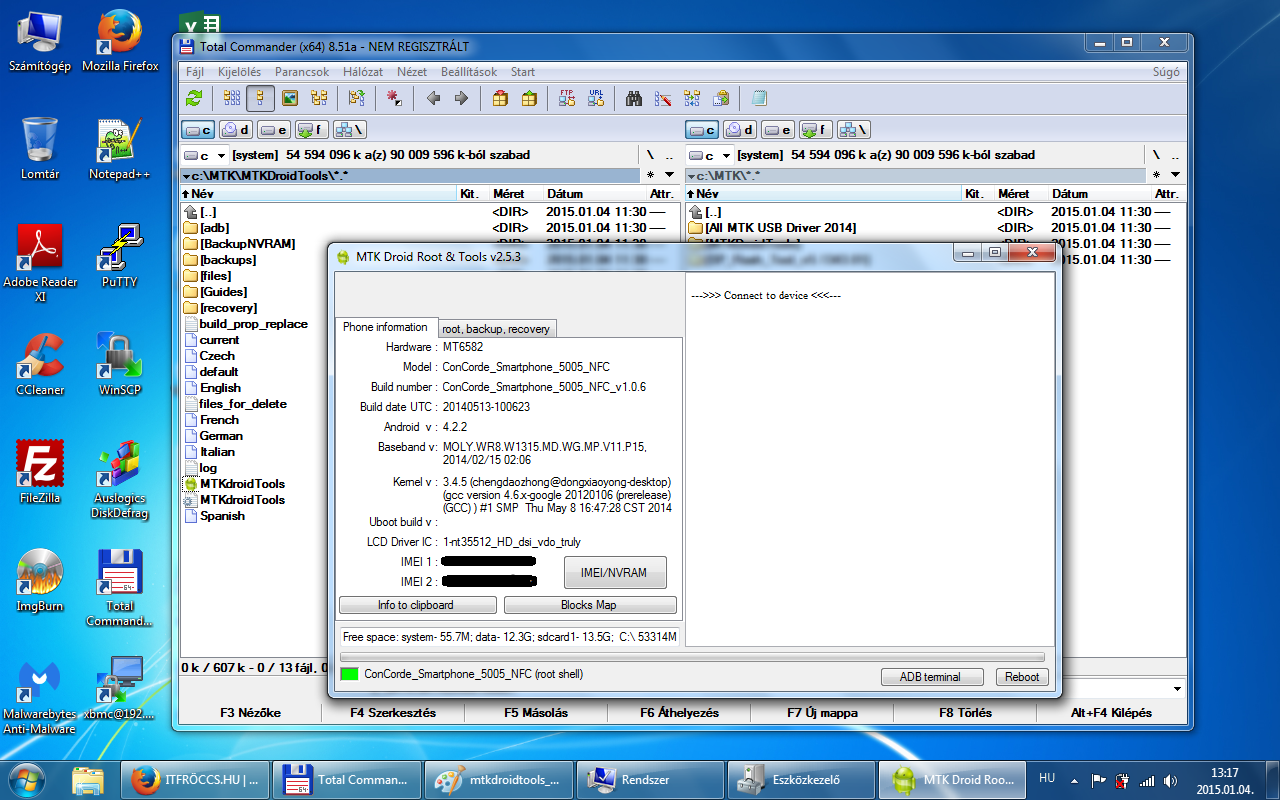
Task: Click the binoculars Search files icon
Action: (634, 98)
